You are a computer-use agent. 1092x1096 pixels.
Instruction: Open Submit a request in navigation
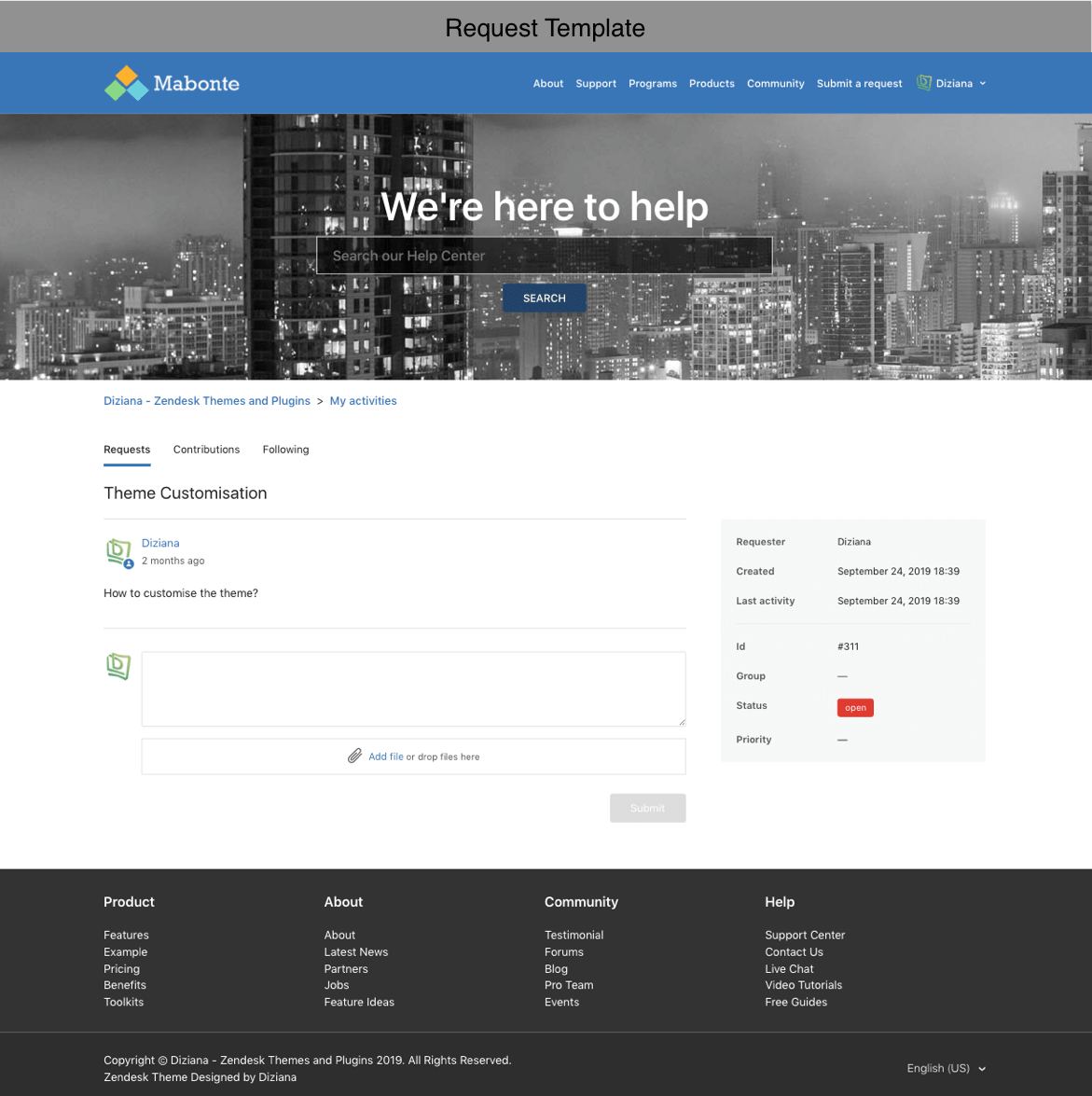859,83
